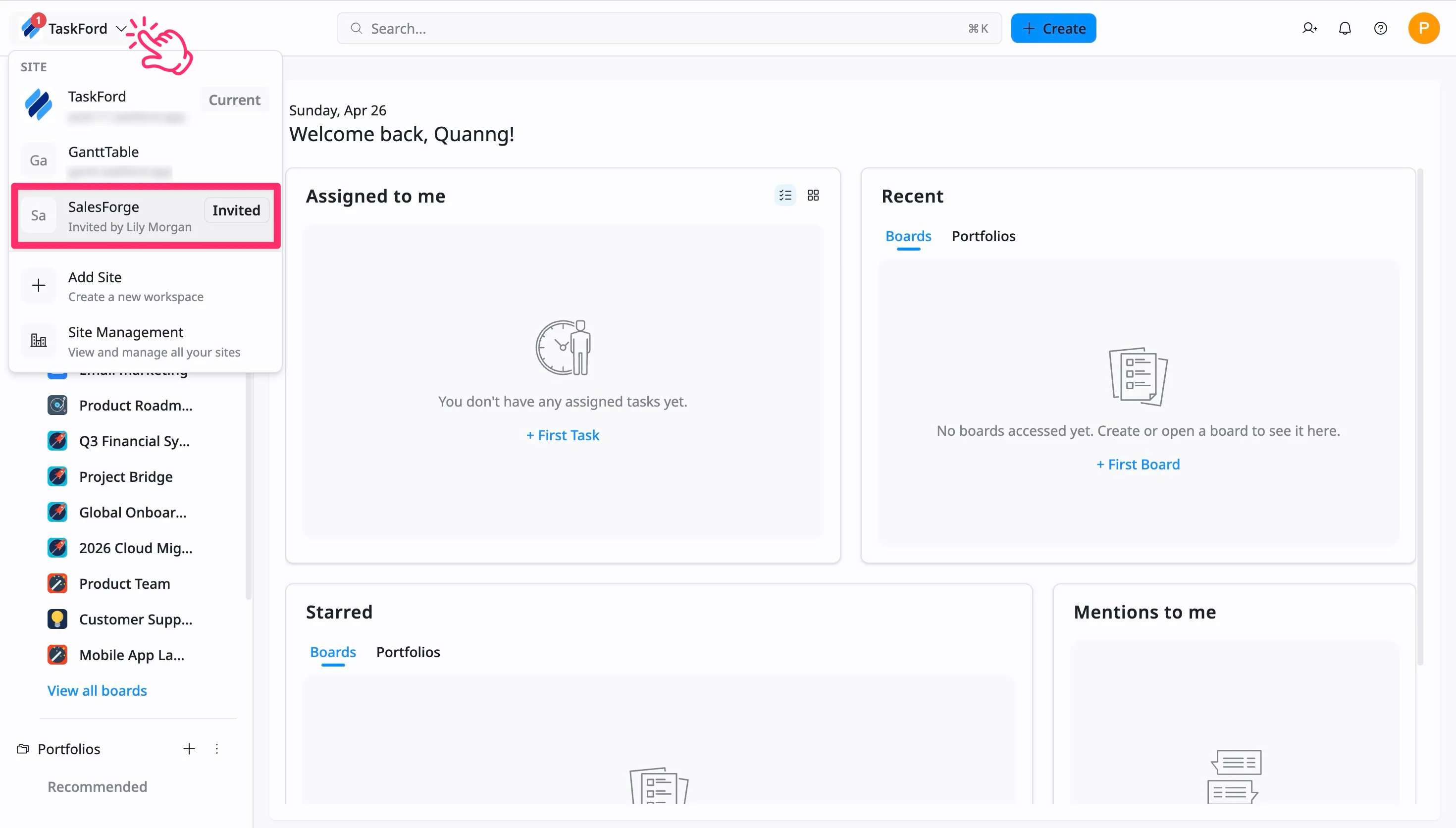Open the invite members icon
Screen dimensions: 1456x828
pos(1309,28)
